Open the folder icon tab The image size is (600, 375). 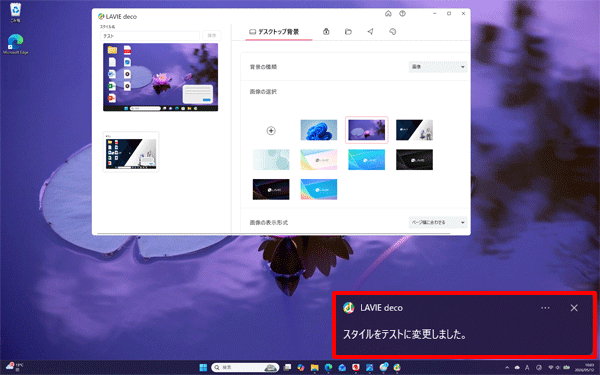pyautogui.click(x=348, y=32)
